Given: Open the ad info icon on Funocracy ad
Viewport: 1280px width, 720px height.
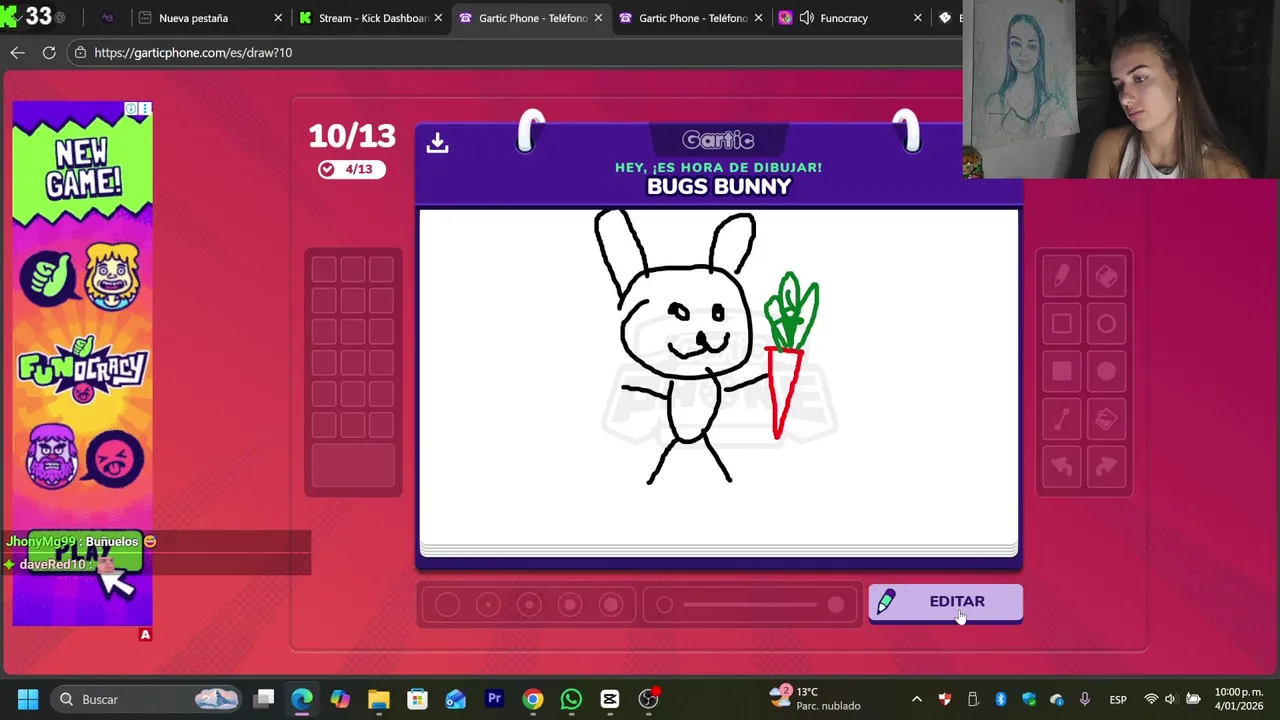Looking at the screenshot, I should point(131,108).
